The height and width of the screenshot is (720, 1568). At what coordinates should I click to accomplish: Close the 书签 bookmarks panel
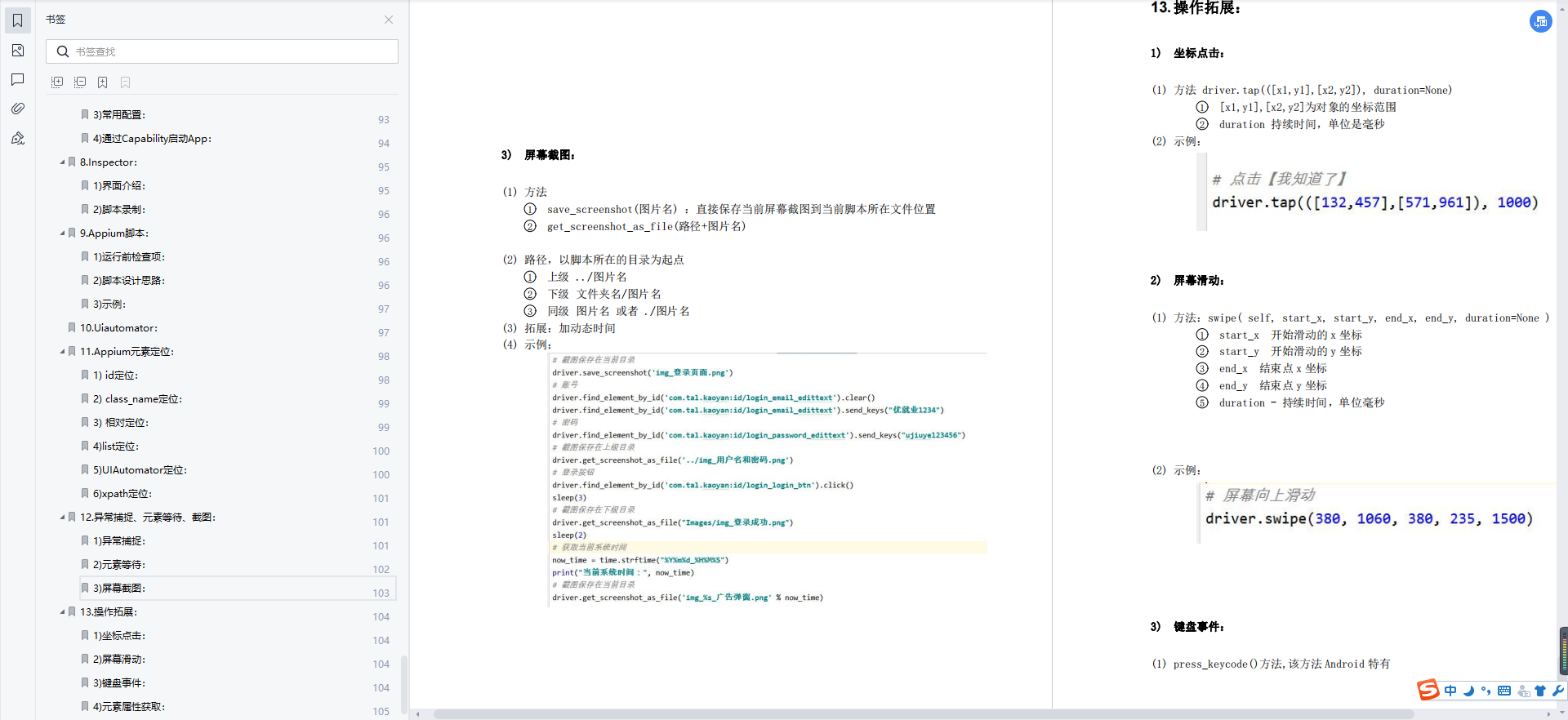(389, 20)
